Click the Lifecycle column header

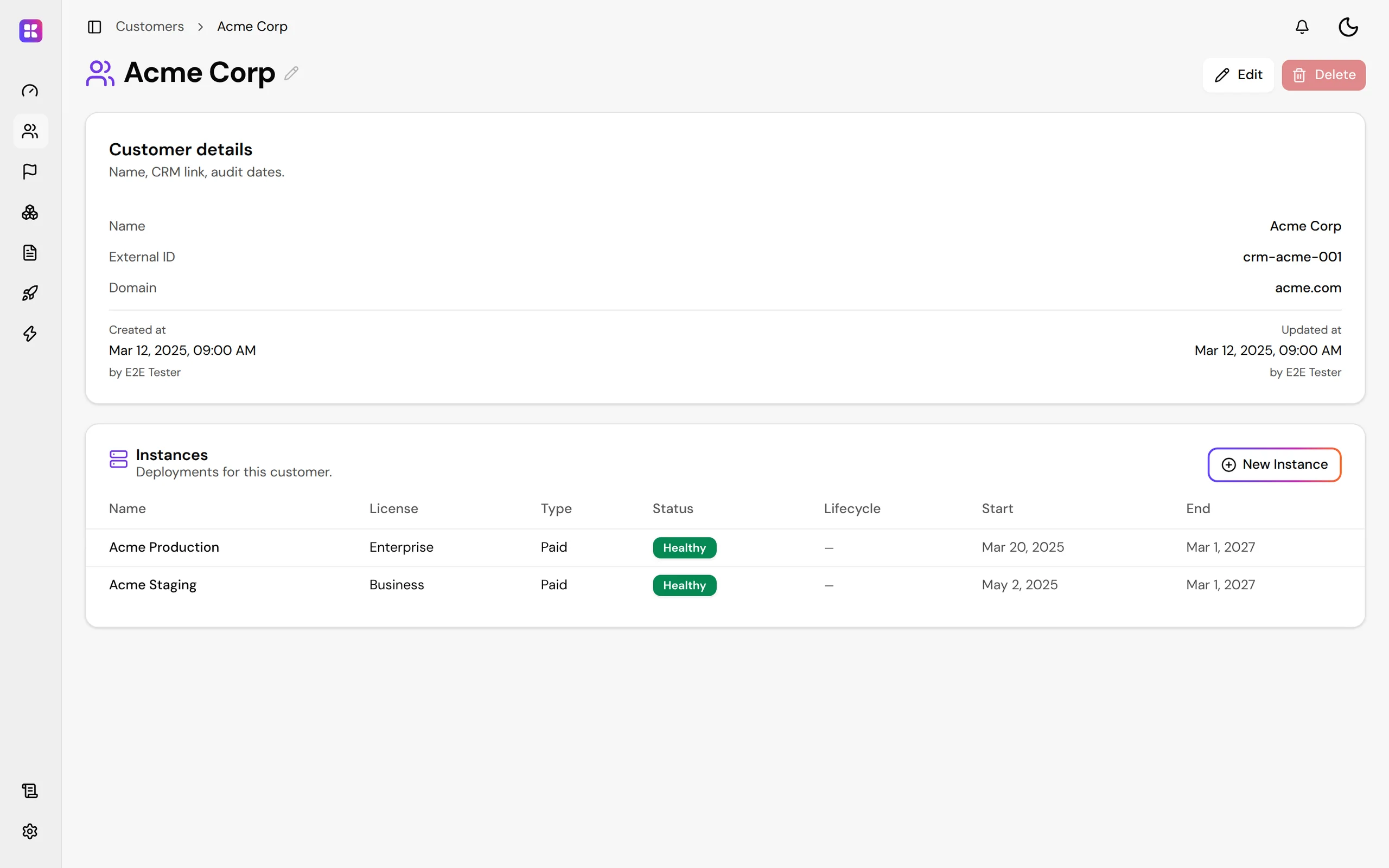852,509
